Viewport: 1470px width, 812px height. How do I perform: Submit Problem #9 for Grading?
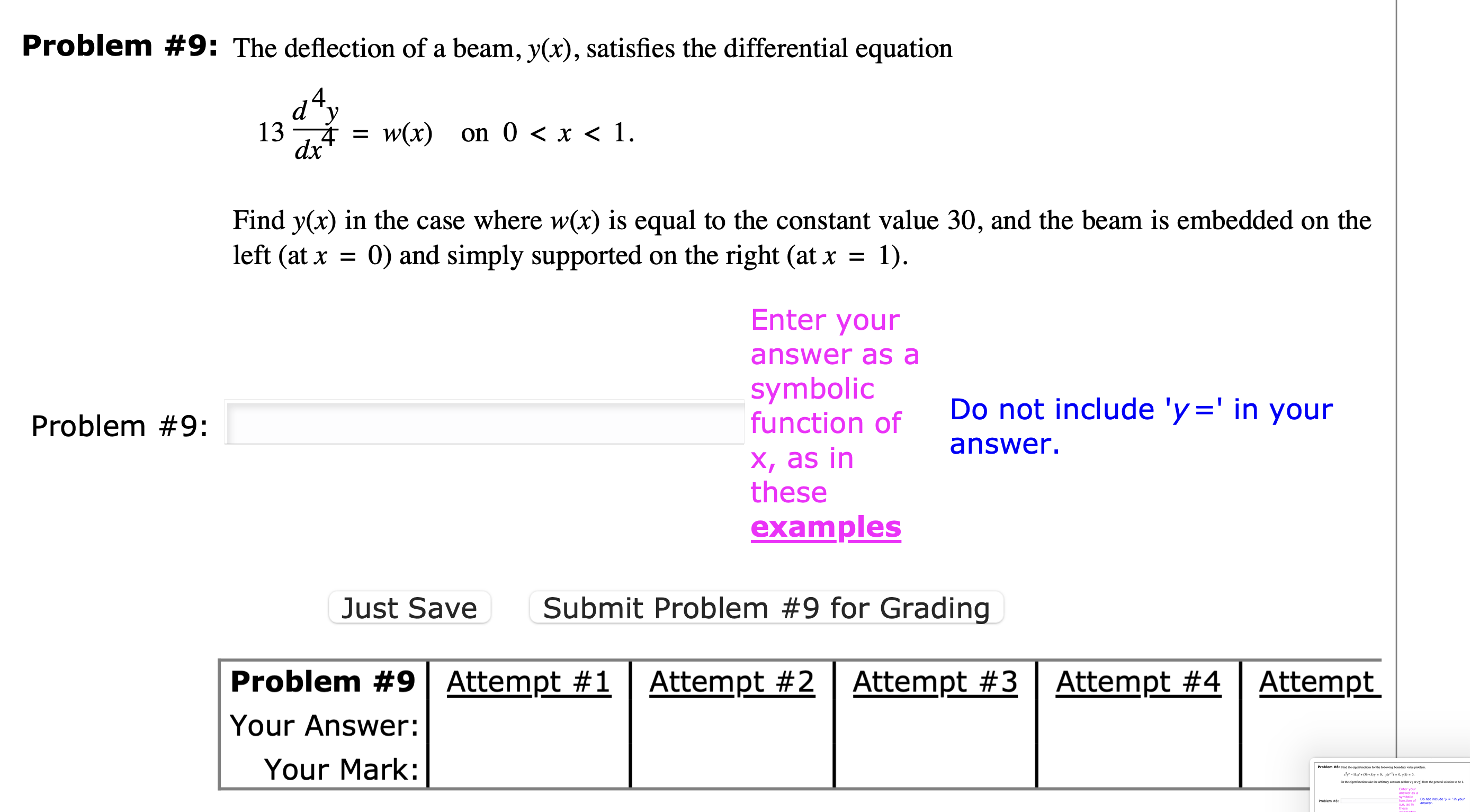pyautogui.click(x=766, y=607)
